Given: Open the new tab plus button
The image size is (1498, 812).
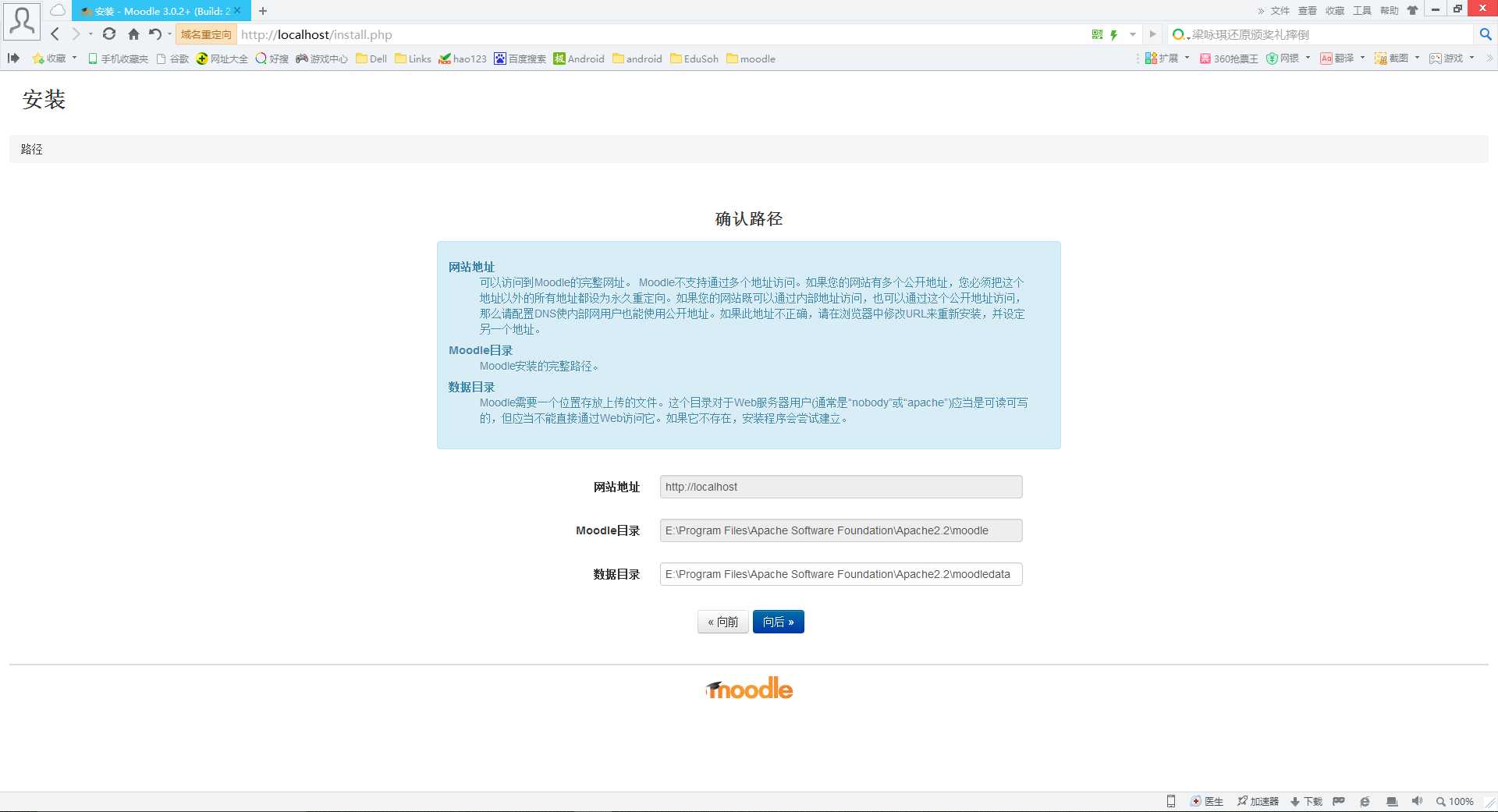Looking at the screenshot, I should tap(263, 11).
